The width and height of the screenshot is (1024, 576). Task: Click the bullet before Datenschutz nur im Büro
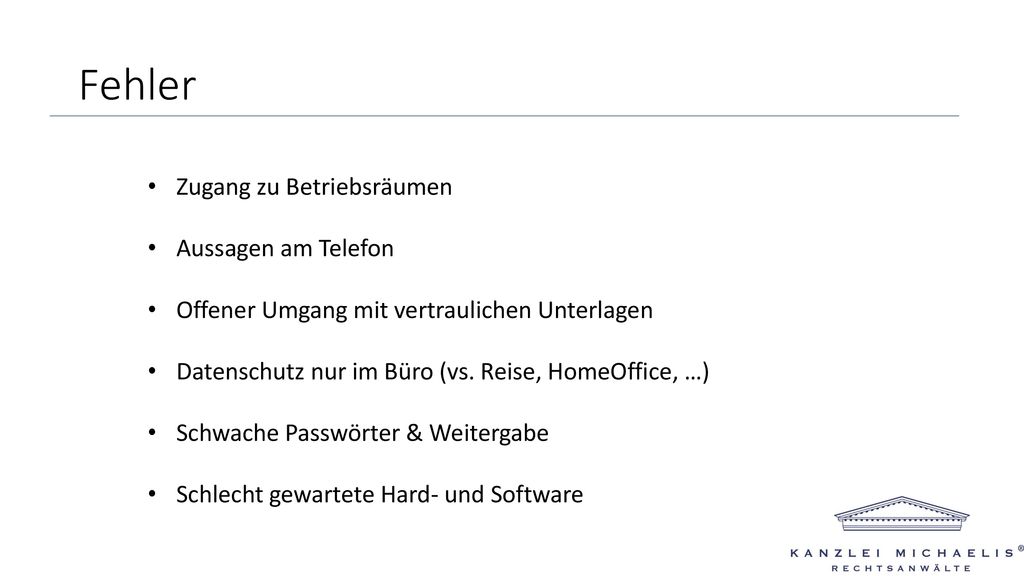coord(152,371)
